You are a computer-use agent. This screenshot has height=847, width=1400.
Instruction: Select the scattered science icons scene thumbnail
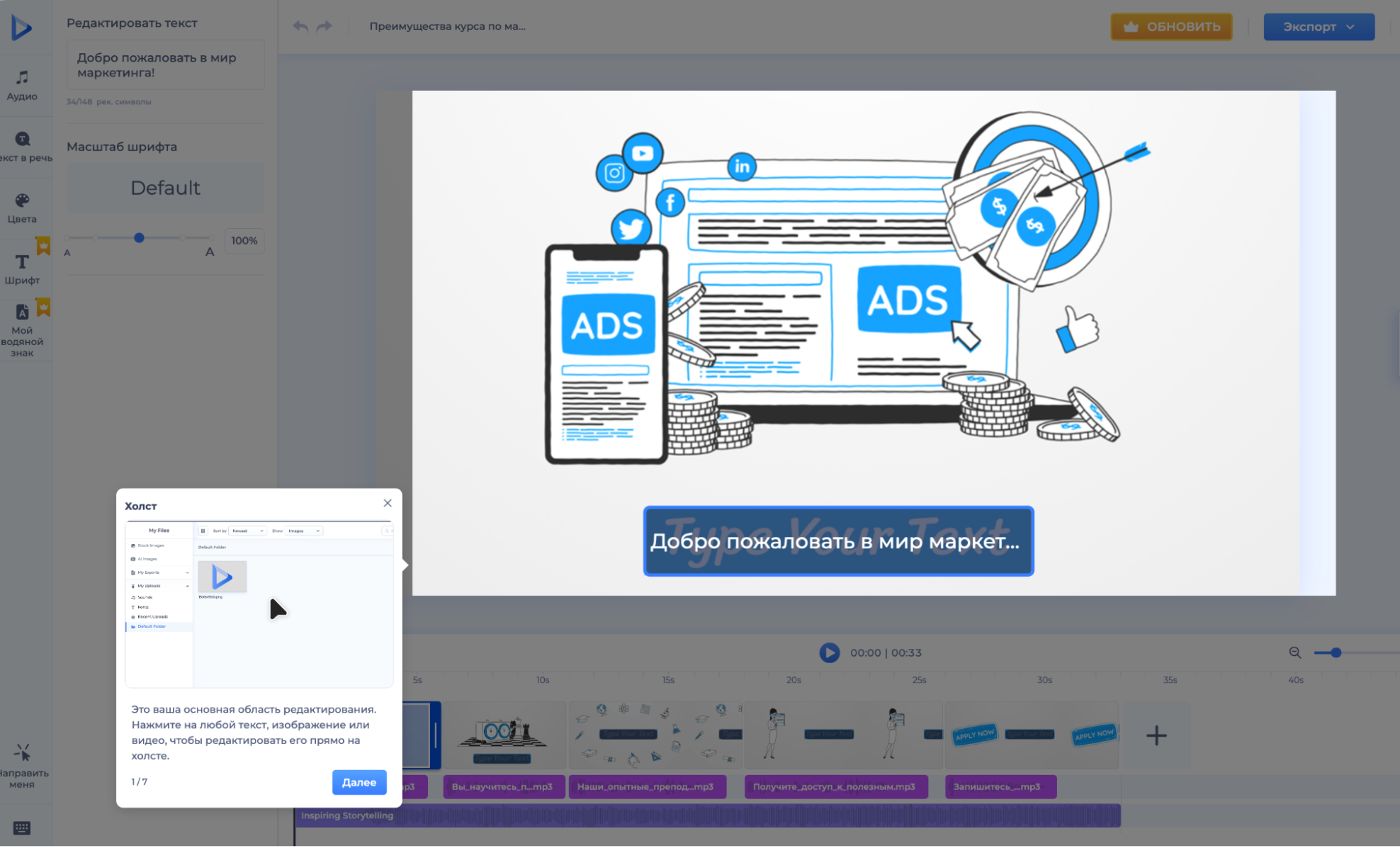coord(656,735)
